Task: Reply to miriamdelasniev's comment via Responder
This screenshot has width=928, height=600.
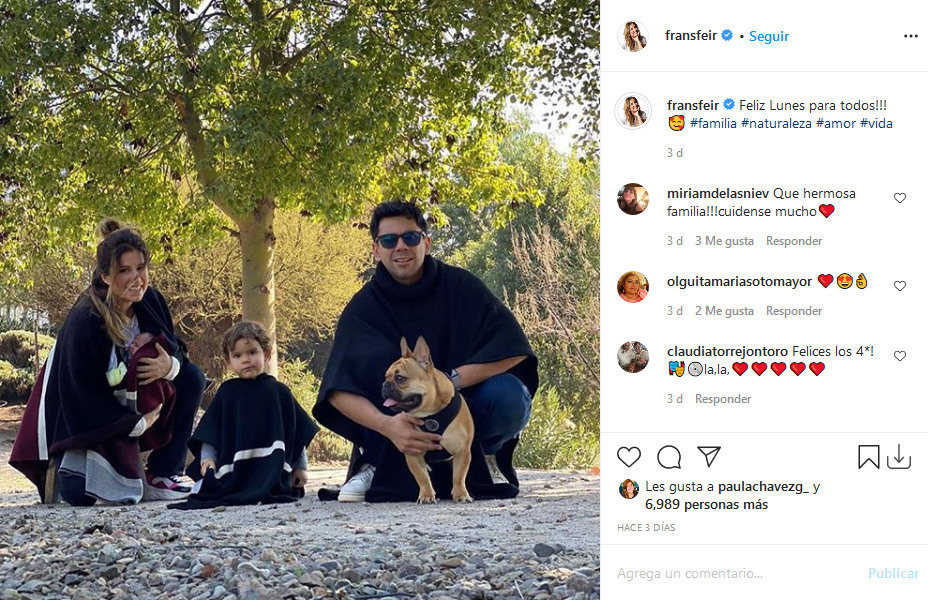Action: point(794,241)
